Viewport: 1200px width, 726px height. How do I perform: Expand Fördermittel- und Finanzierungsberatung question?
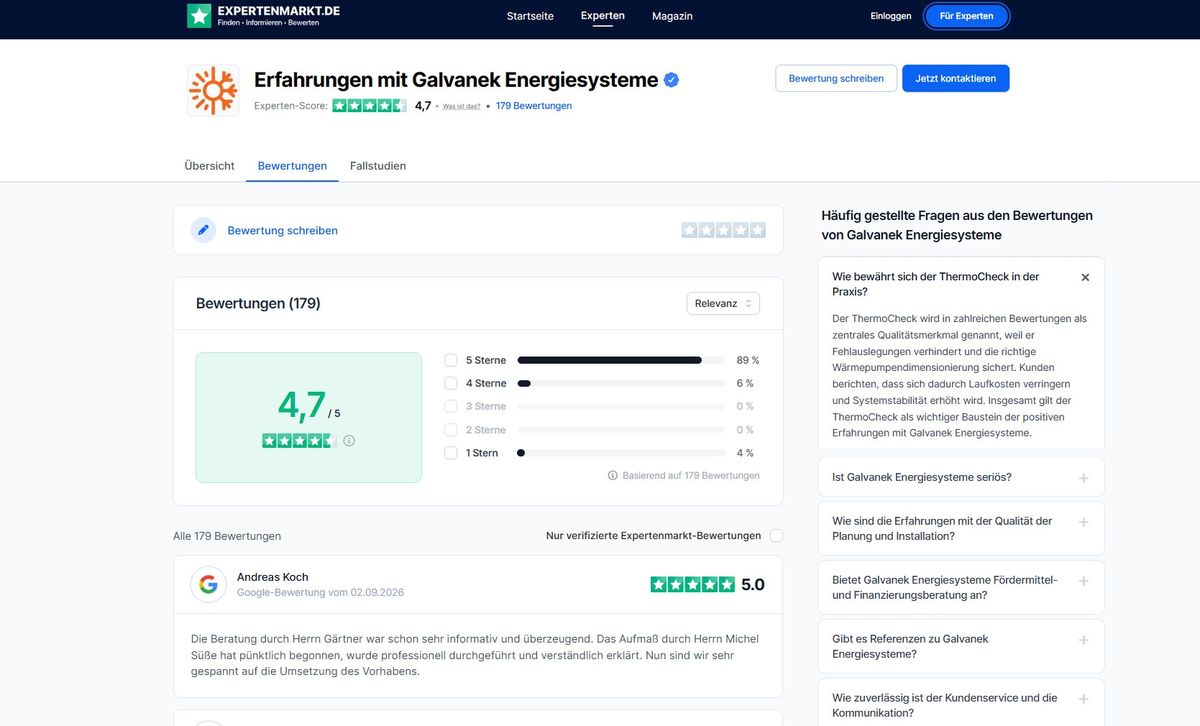[961, 588]
